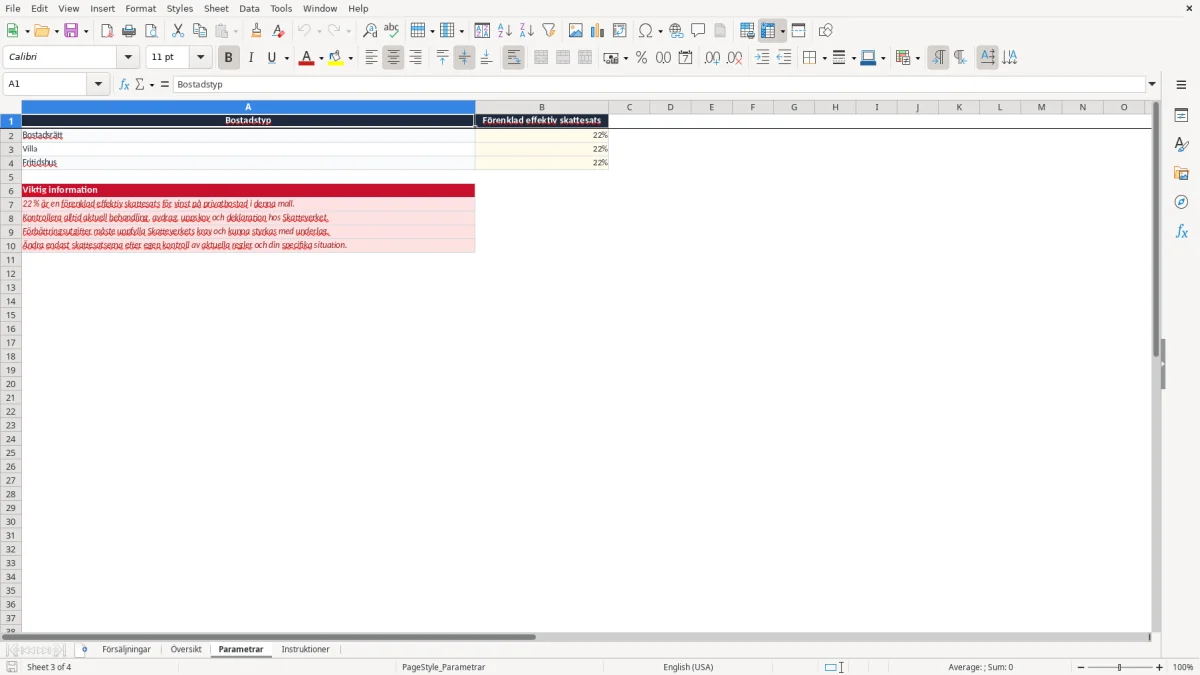Run the spelling check tool
Viewport: 1200px width, 675px height.
tap(392, 31)
